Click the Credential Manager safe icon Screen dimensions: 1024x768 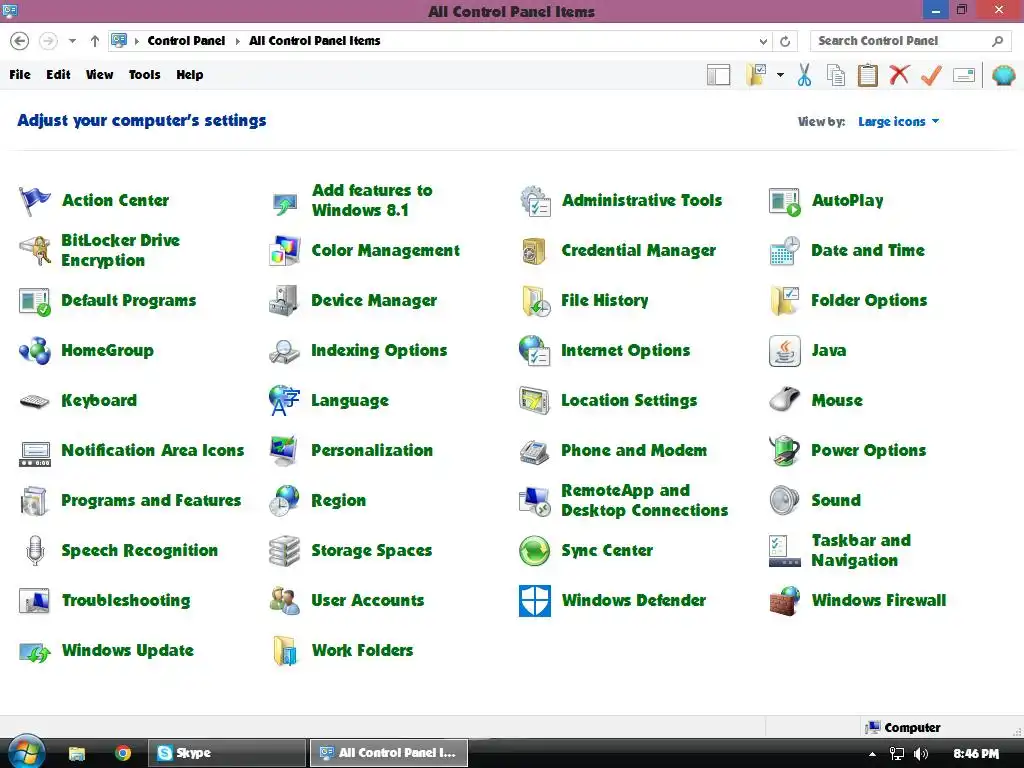tap(534, 251)
